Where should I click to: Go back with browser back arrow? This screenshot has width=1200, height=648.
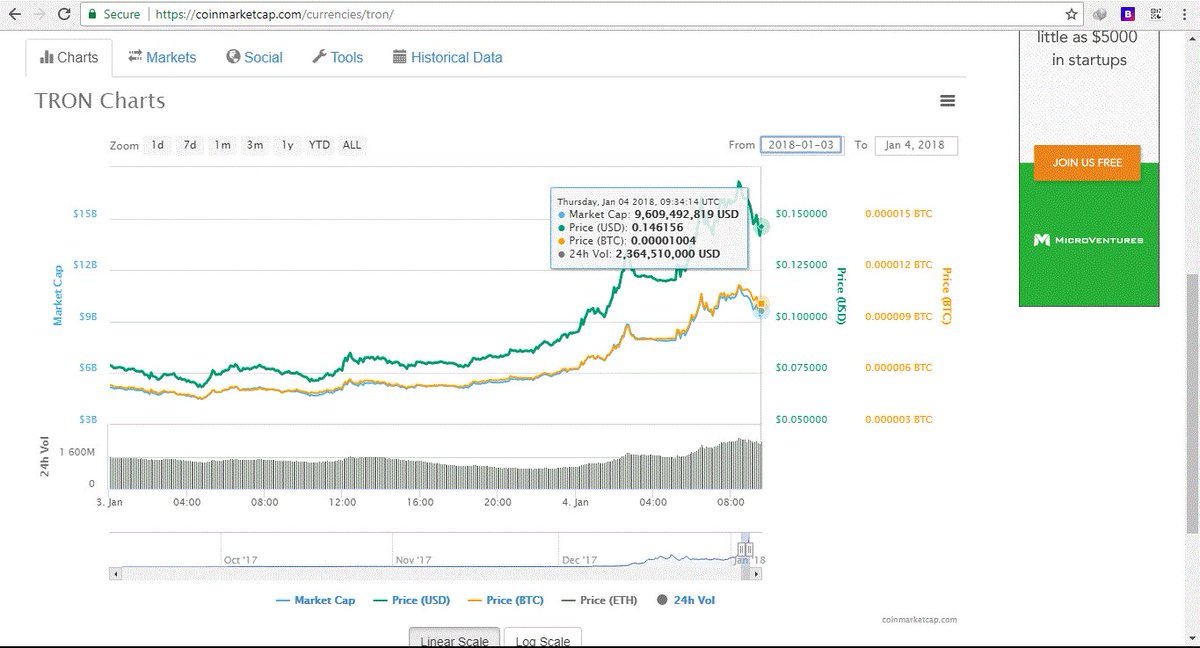(14, 14)
